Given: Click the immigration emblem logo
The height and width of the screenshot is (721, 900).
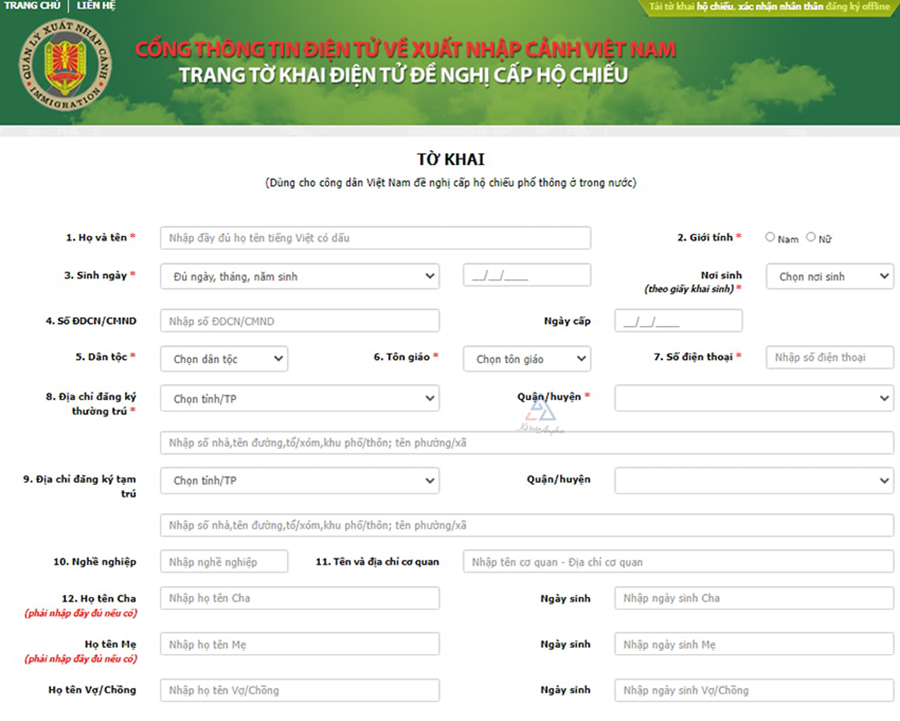Looking at the screenshot, I should pos(63,66).
